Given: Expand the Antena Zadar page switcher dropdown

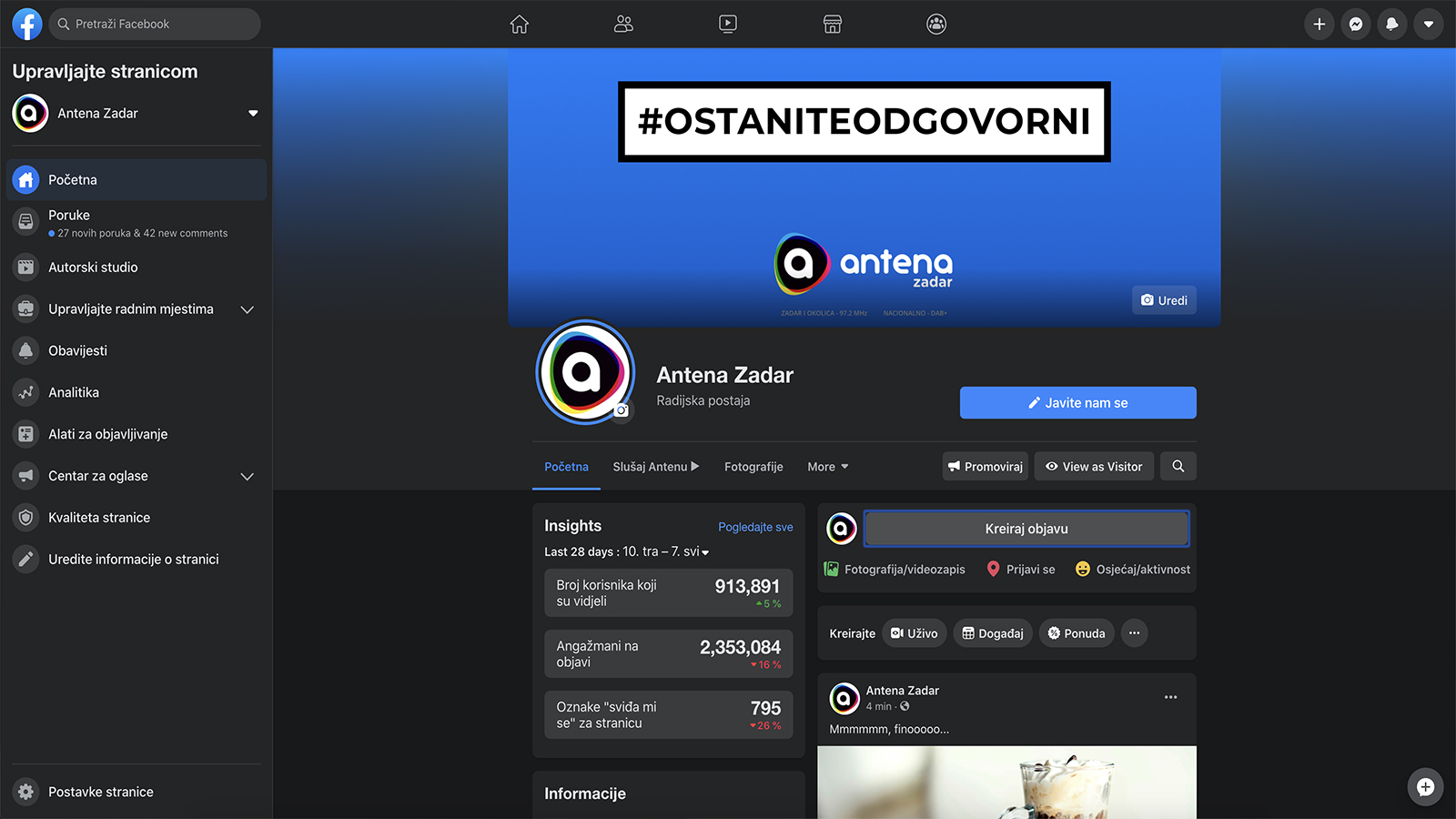Looking at the screenshot, I should [x=253, y=114].
